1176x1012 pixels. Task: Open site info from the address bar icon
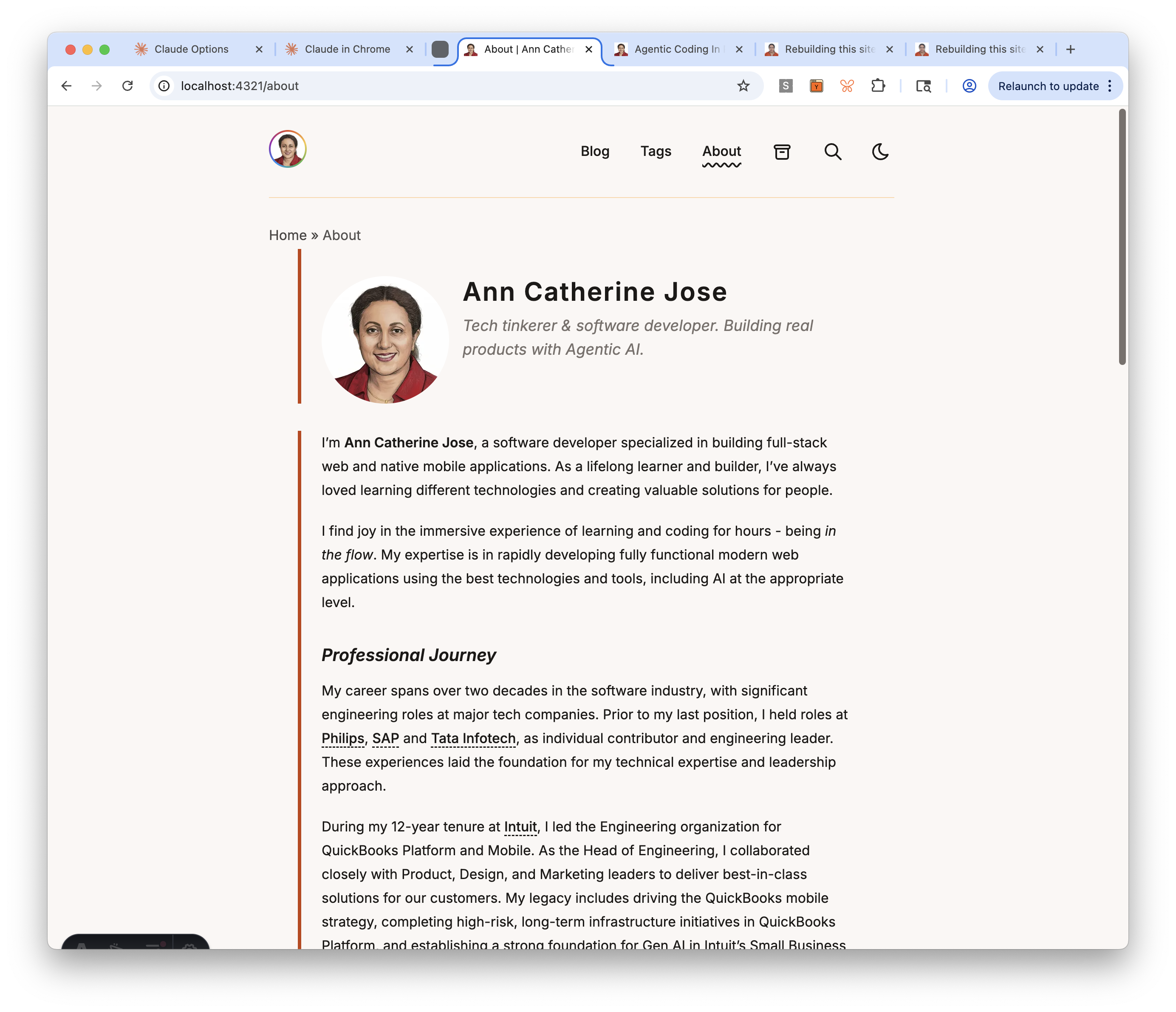click(x=164, y=86)
